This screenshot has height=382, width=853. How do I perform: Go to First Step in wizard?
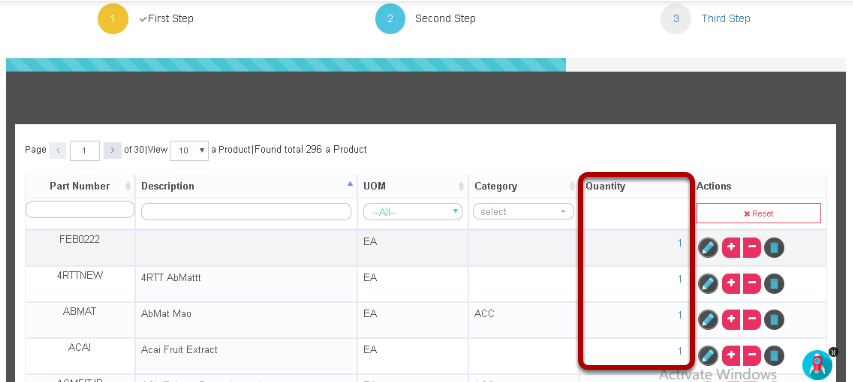point(170,19)
